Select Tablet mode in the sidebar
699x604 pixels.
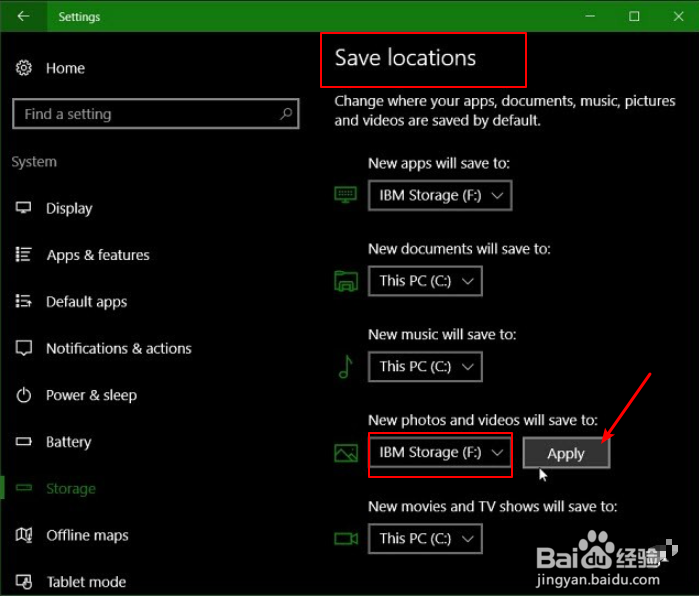86,582
